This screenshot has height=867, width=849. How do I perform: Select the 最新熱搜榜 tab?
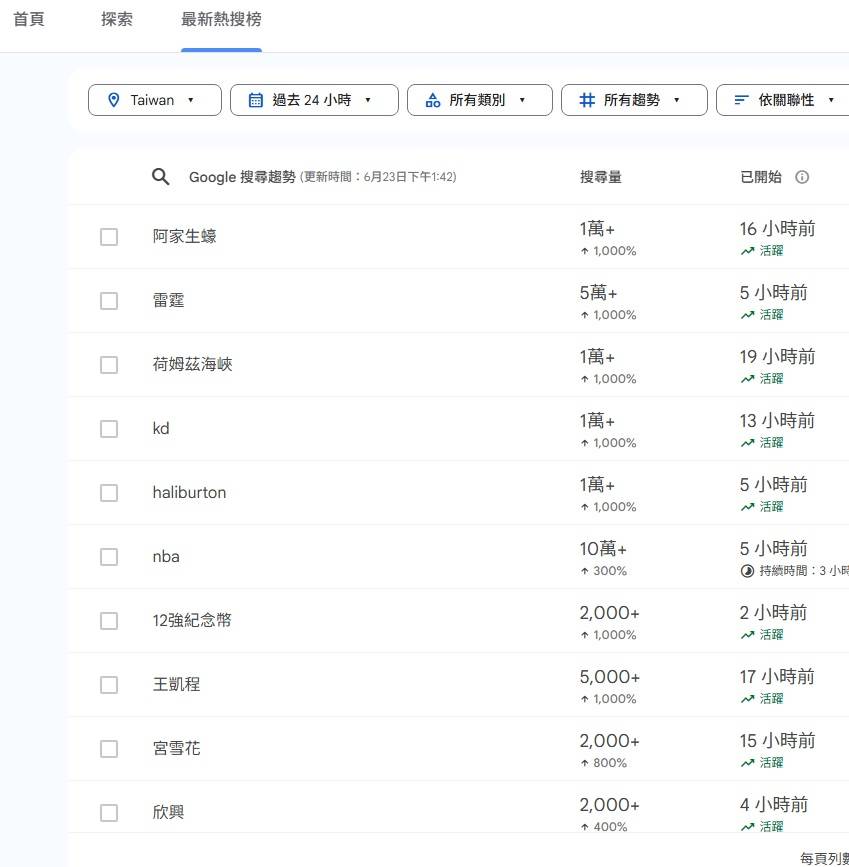[221, 19]
